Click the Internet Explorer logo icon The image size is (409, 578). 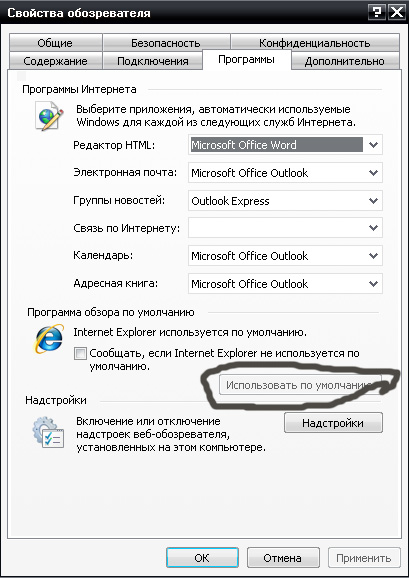tap(49, 339)
